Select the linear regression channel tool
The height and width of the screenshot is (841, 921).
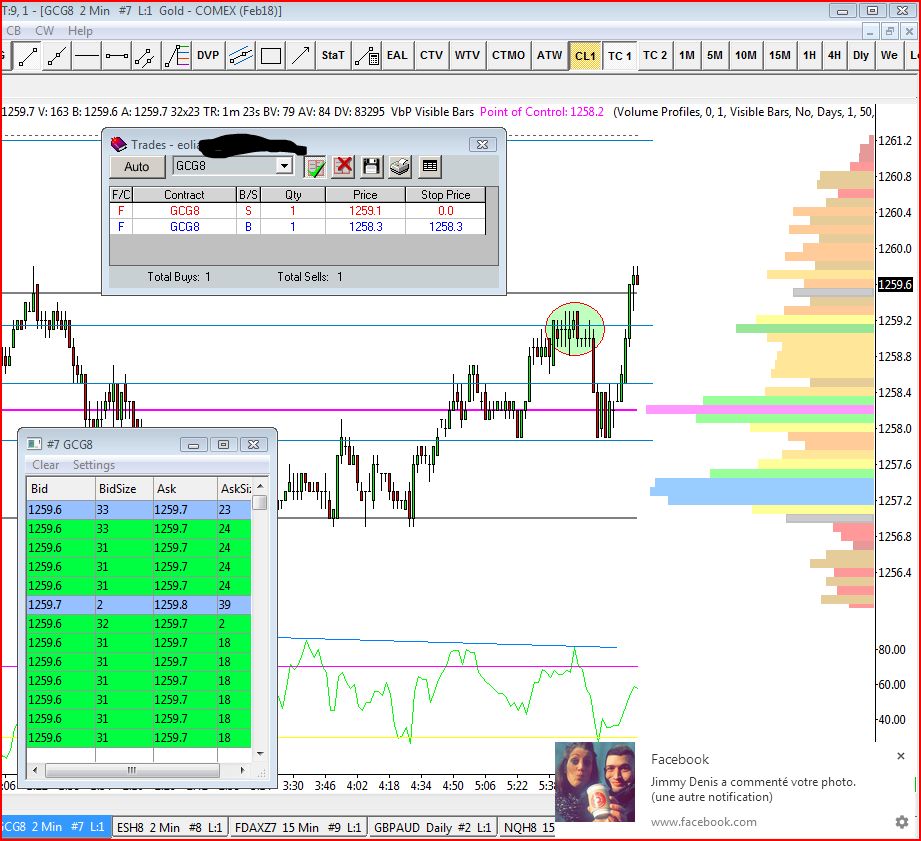point(240,56)
